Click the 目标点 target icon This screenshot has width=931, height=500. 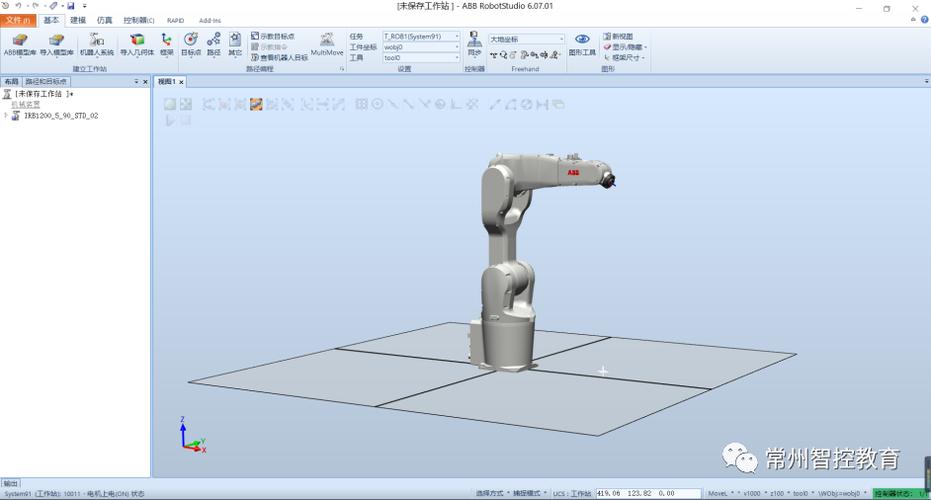pyautogui.click(x=191, y=45)
